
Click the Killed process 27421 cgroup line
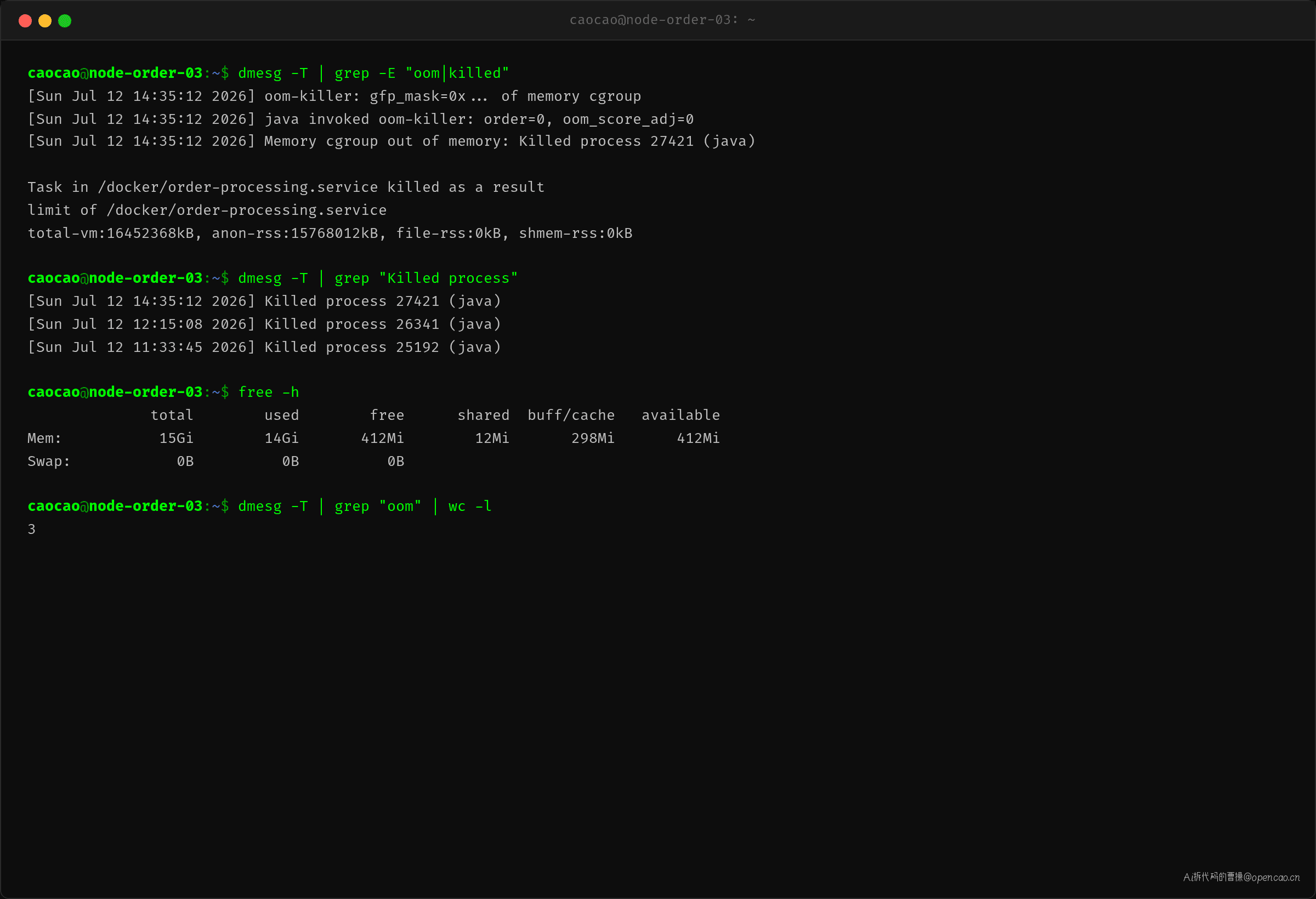click(392, 141)
